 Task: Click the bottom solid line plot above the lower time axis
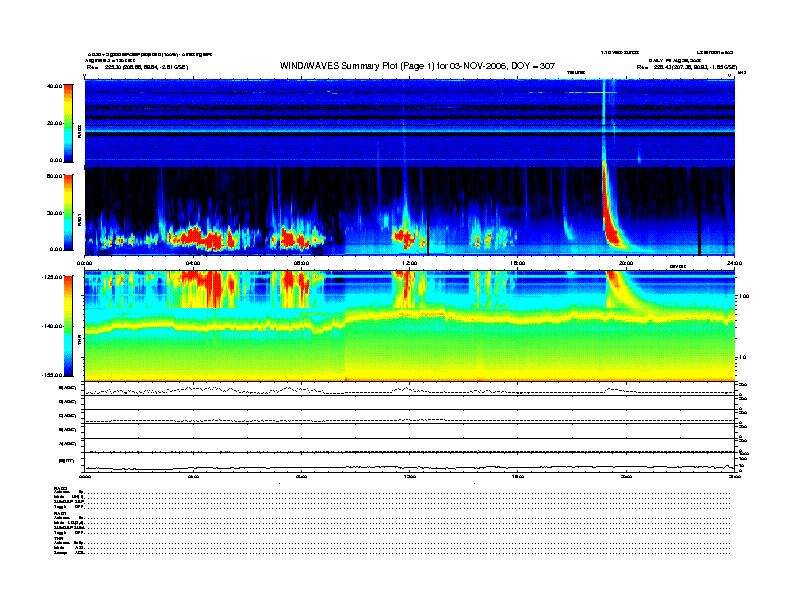(409, 468)
